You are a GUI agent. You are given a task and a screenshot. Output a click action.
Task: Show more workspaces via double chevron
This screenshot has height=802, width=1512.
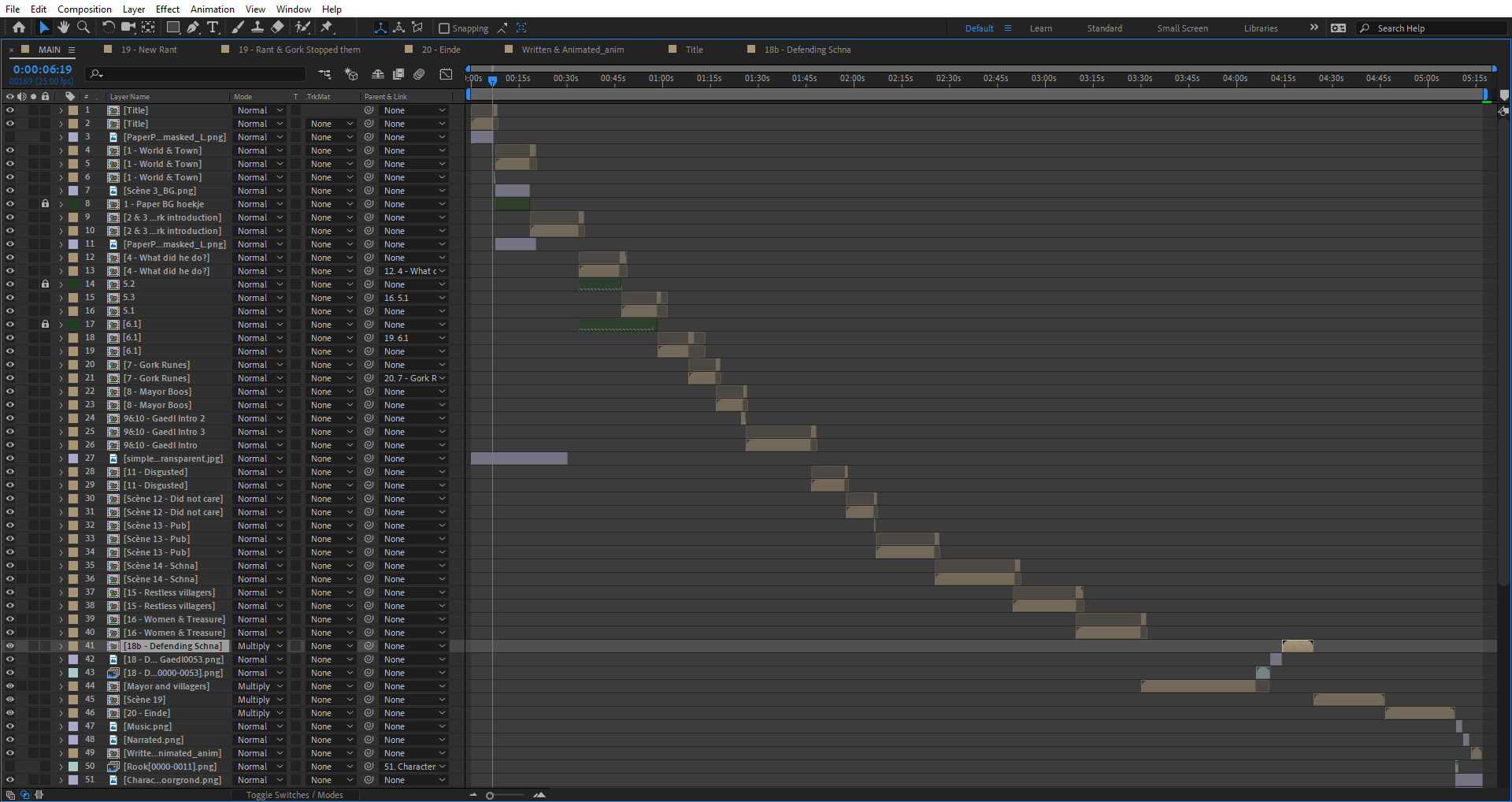coord(1314,28)
